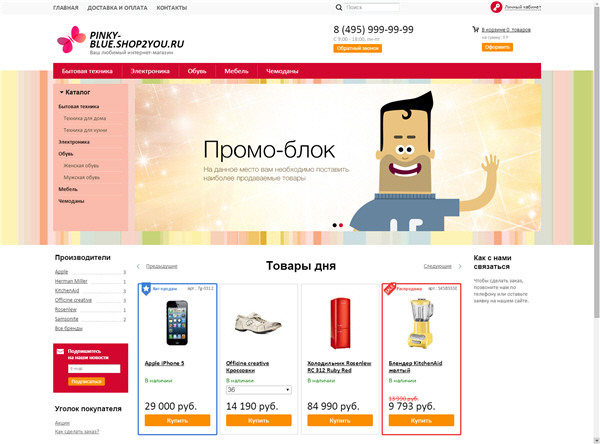This screenshot has width=600, height=444.
Task: Click the red Sale tag on the blender
Action: (390, 289)
